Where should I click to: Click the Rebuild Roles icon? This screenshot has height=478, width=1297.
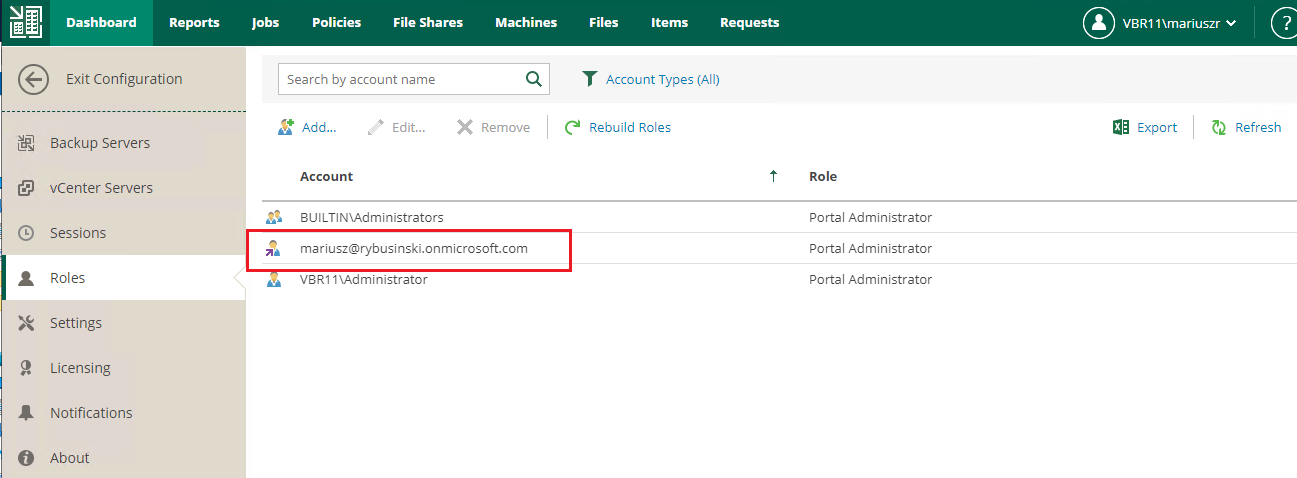[573, 128]
